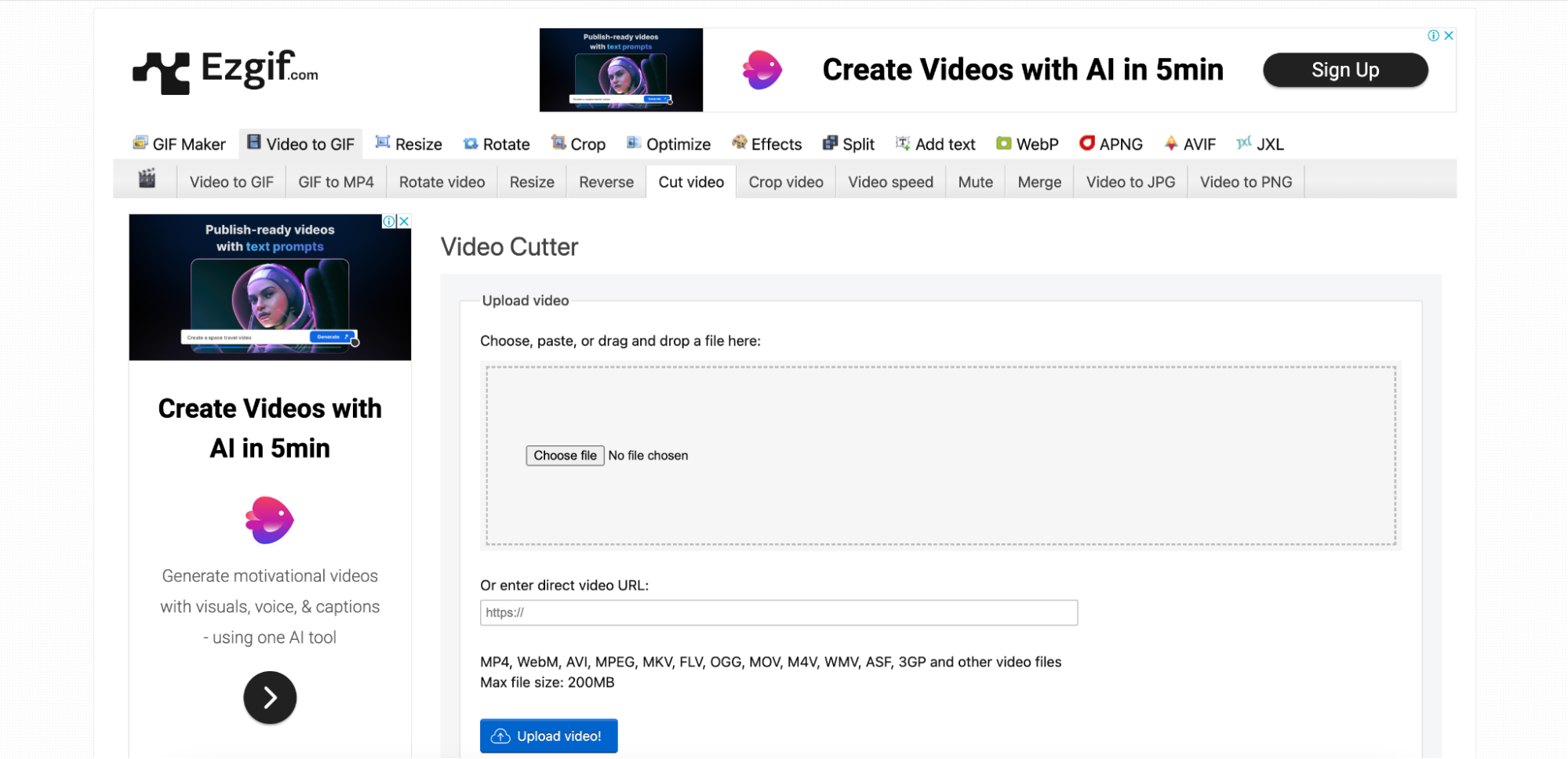Screen dimensions: 1568x759
Task: Click Sign Up in the banner ad
Action: [1344, 70]
